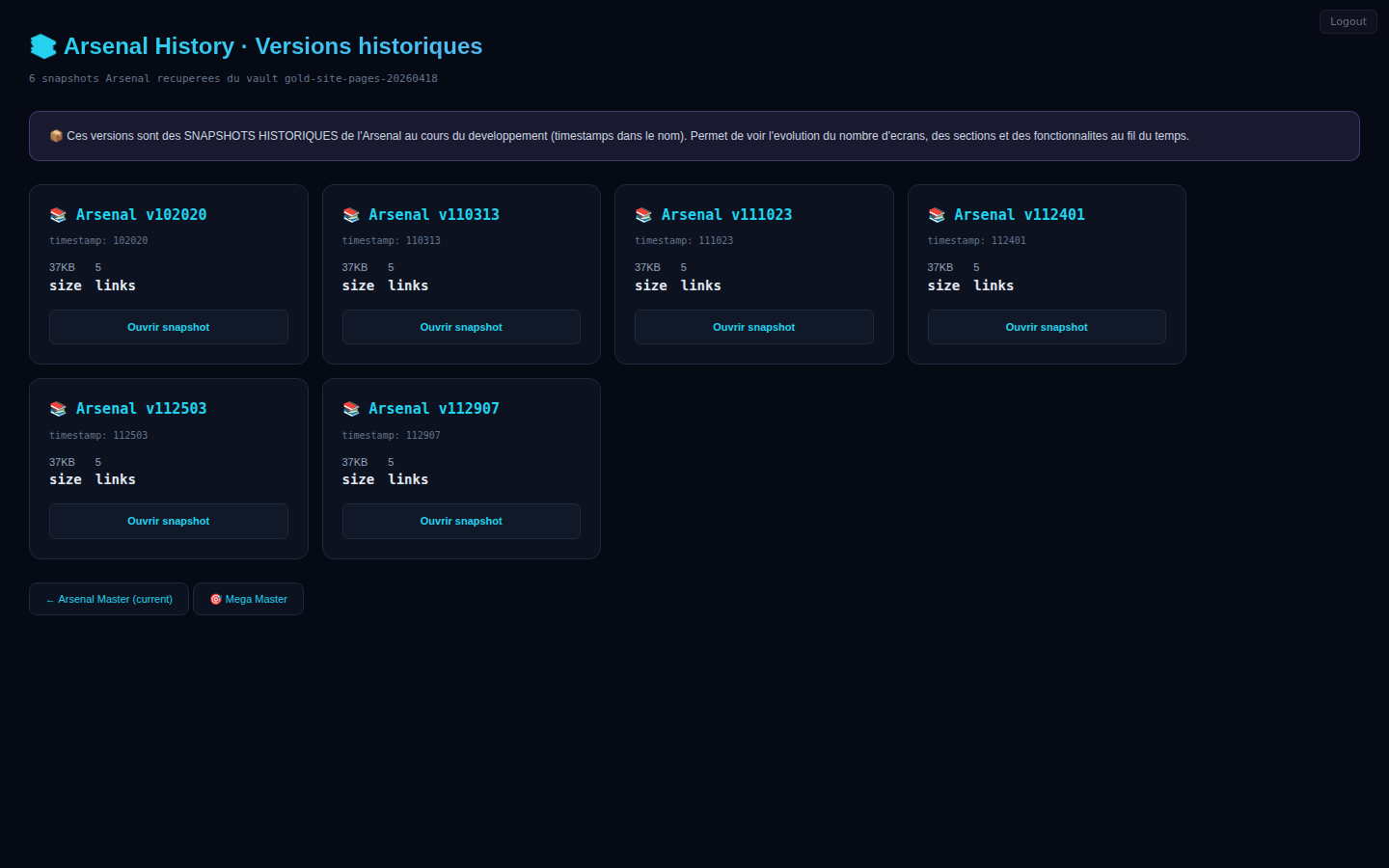Click the books icon on Arsenal v110313
1389x868 pixels.
pyautogui.click(x=351, y=215)
